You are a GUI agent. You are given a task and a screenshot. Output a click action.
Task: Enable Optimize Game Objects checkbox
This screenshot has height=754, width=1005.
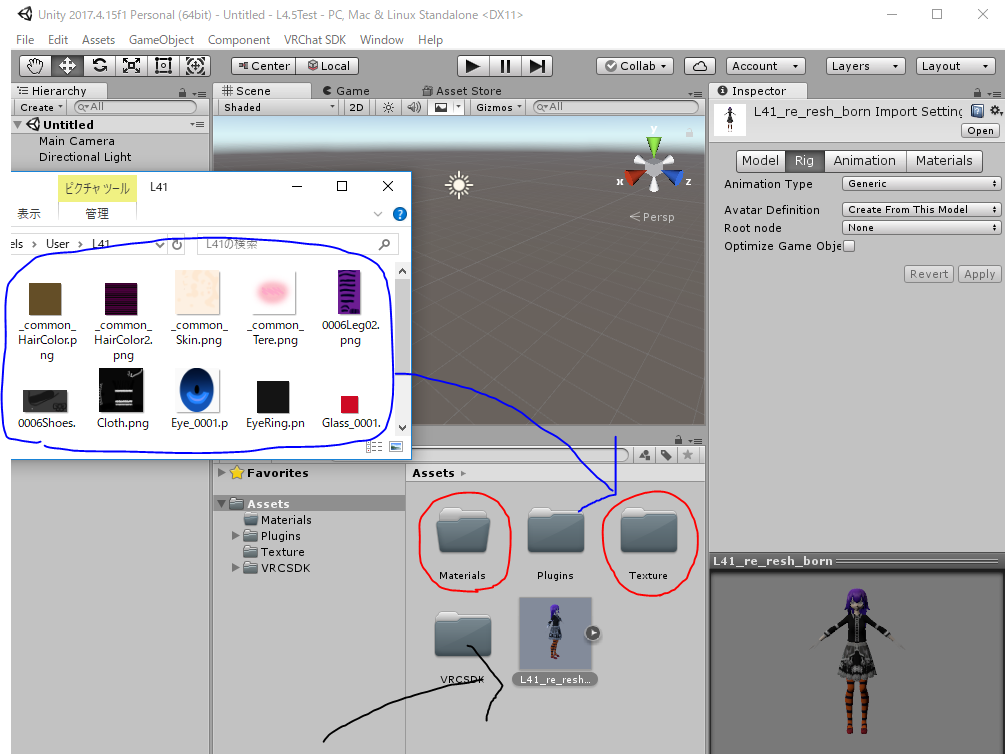[x=849, y=246]
